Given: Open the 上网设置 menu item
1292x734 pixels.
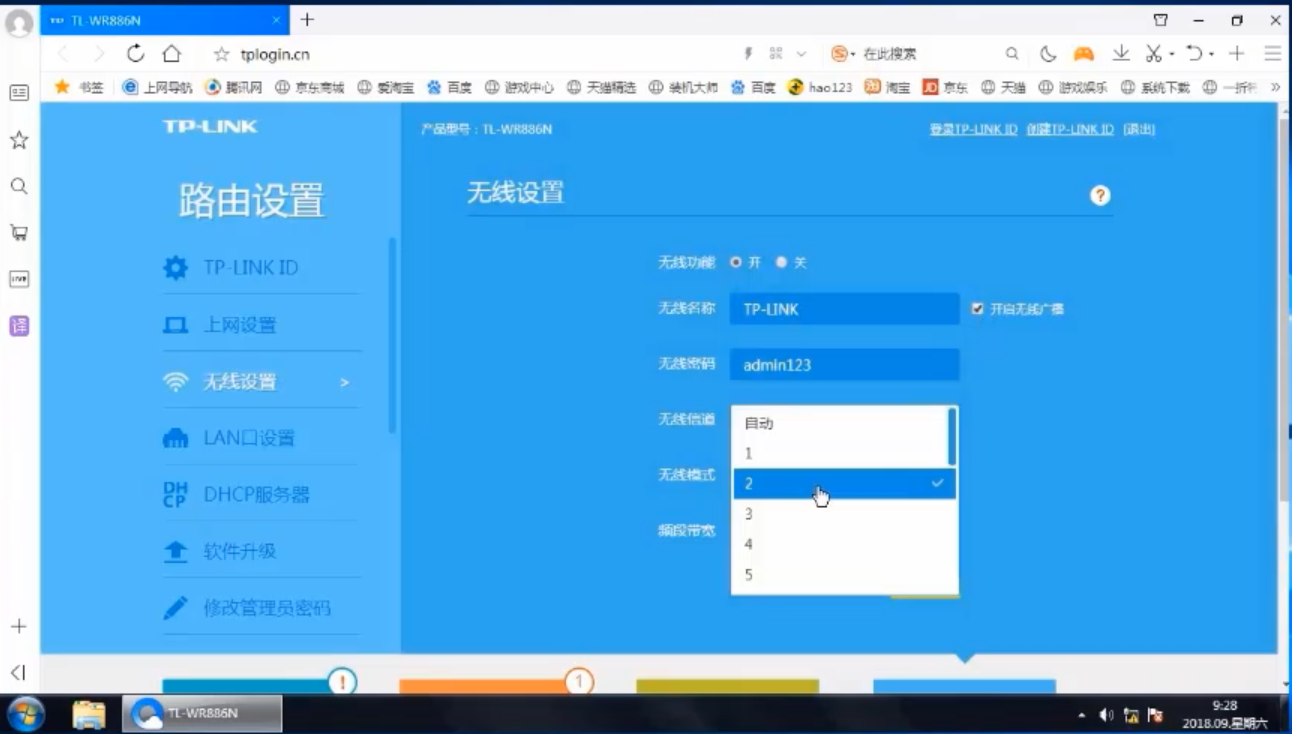Looking at the screenshot, I should 240,325.
